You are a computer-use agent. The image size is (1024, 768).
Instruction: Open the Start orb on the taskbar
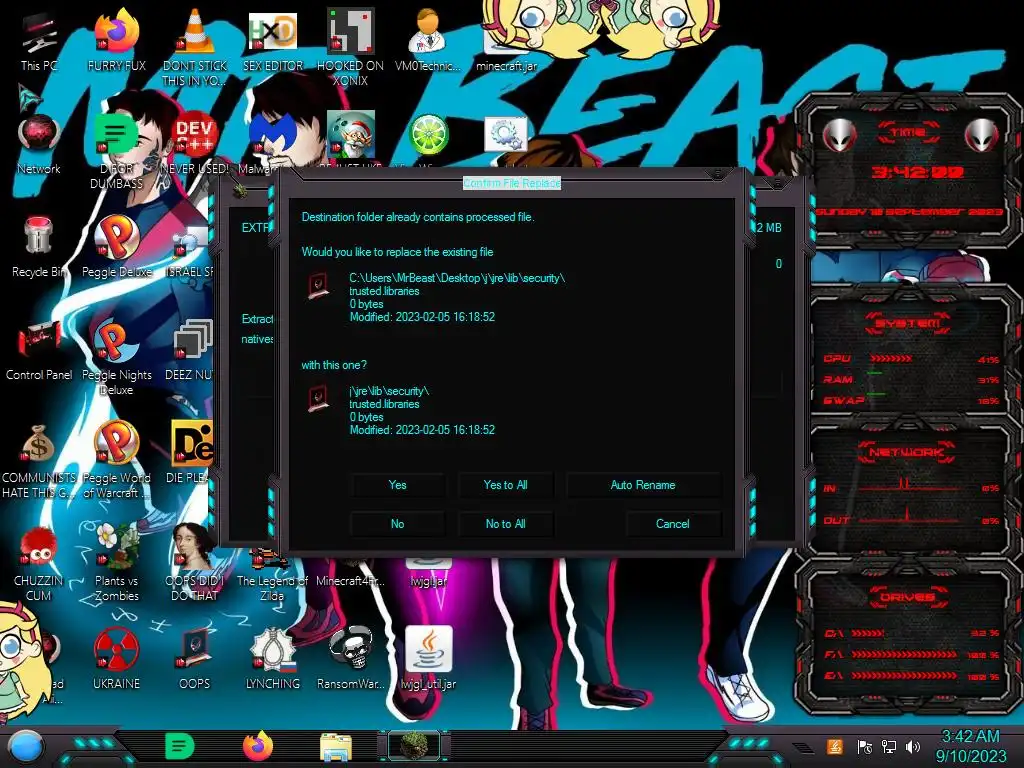(26, 746)
